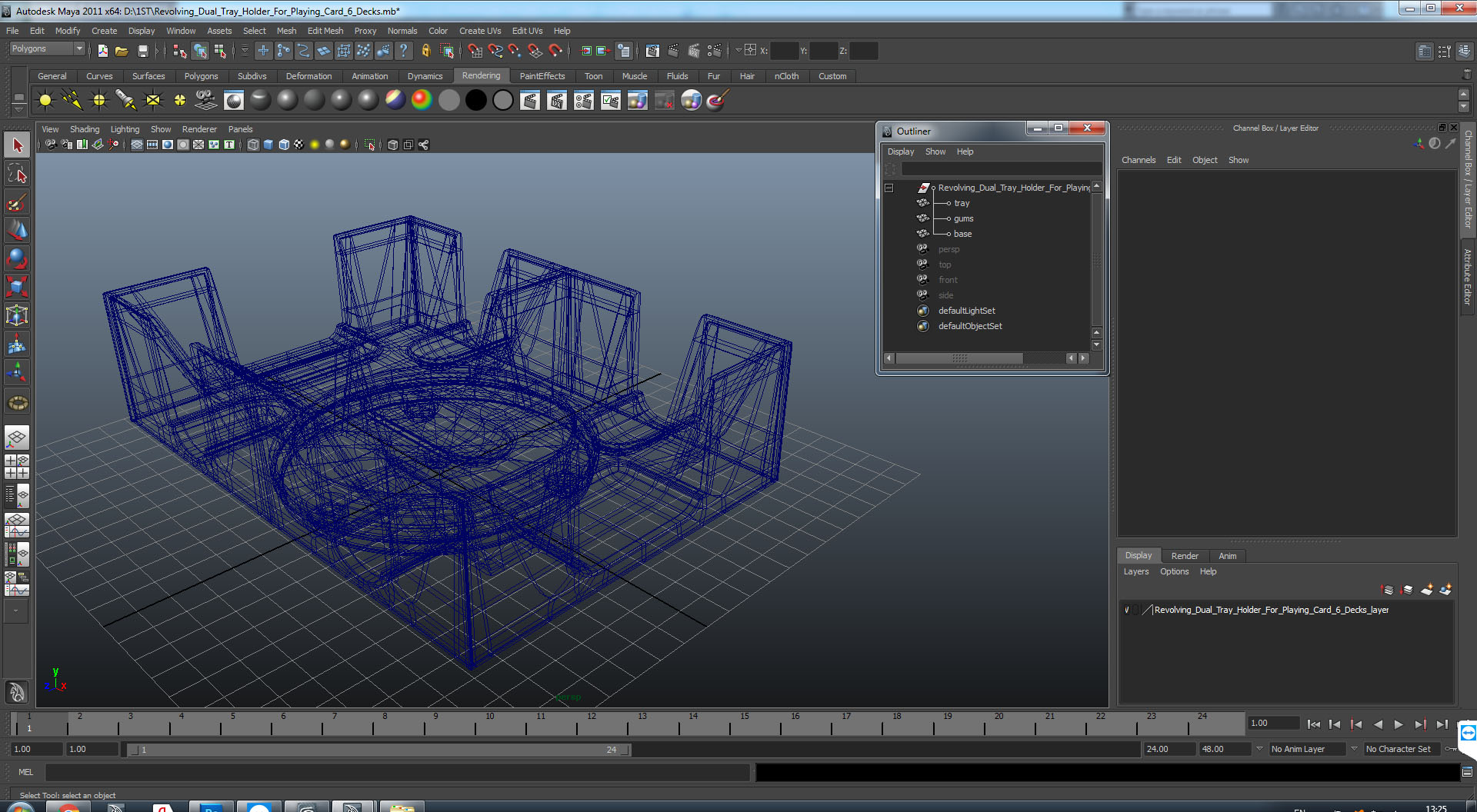Screen dimensions: 1477x812
Task: Click the Open Scene folder icon
Action: tap(122, 51)
